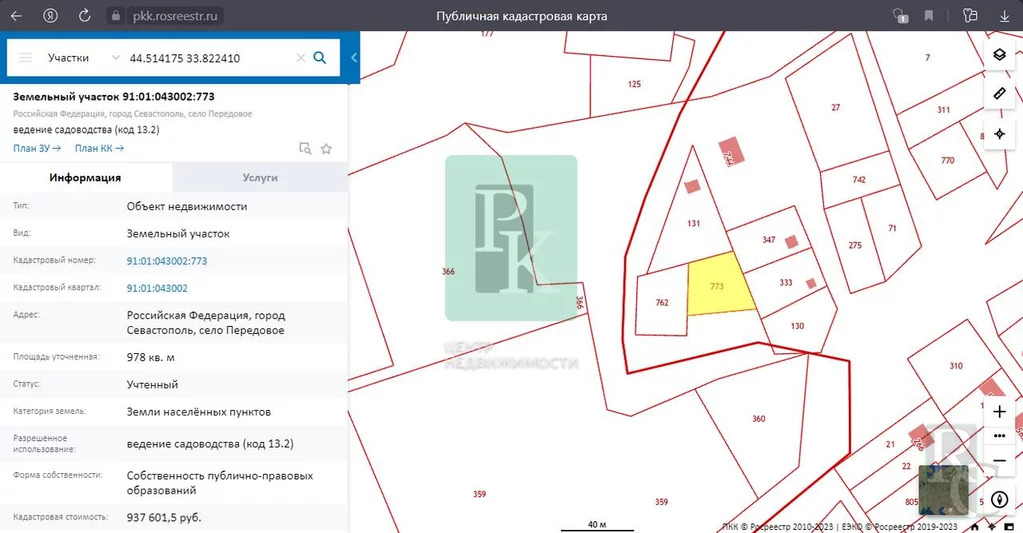Collapse the side panel with blue chevron
This screenshot has width=1023, height=533.
click(x=354, y=57)
